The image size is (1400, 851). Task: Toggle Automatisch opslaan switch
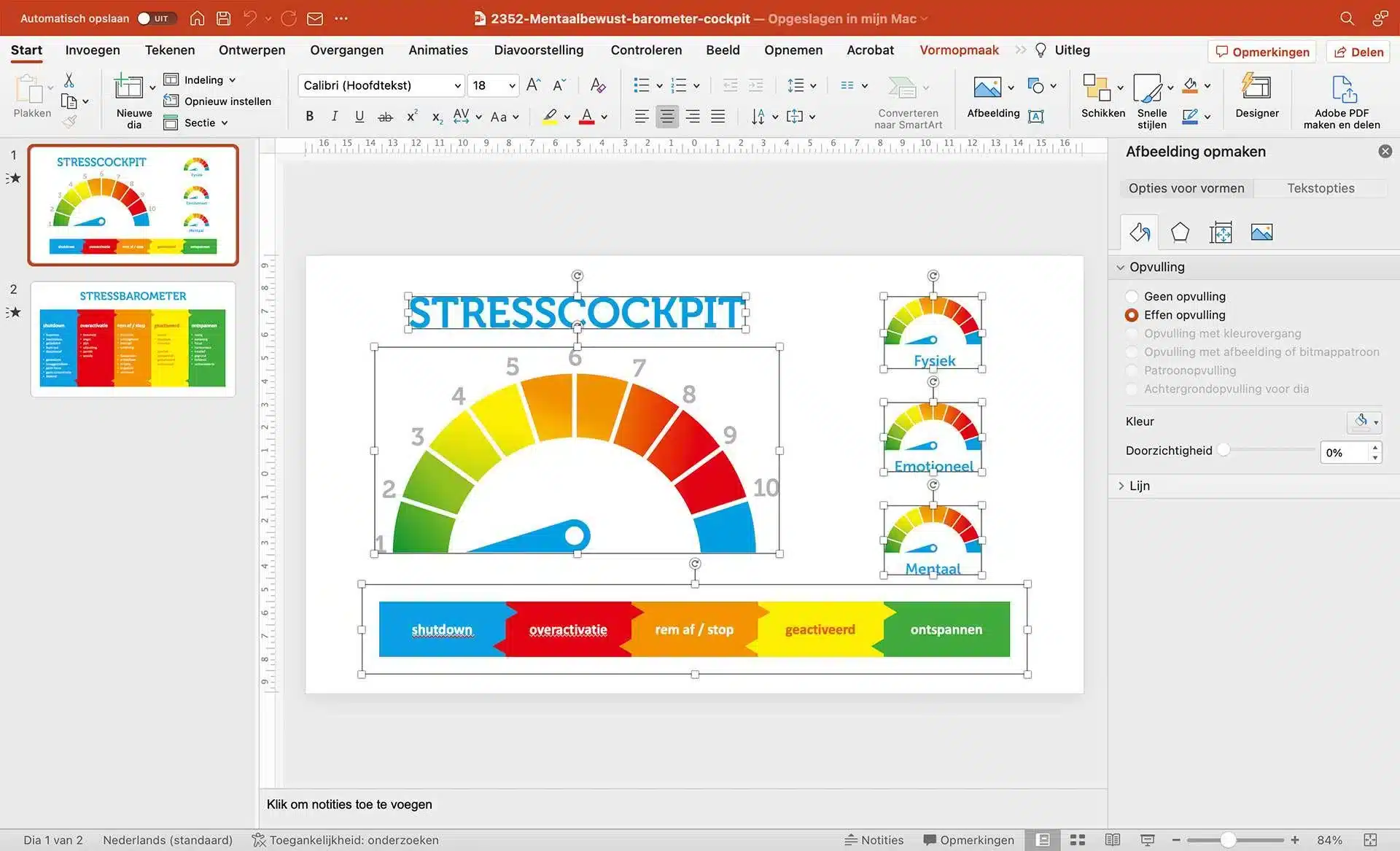click(x=156, y=18)
